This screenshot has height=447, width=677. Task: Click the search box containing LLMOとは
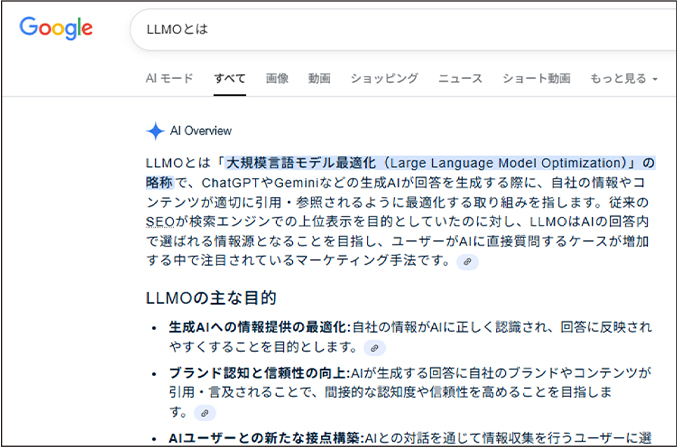click(x=400, y=29)
